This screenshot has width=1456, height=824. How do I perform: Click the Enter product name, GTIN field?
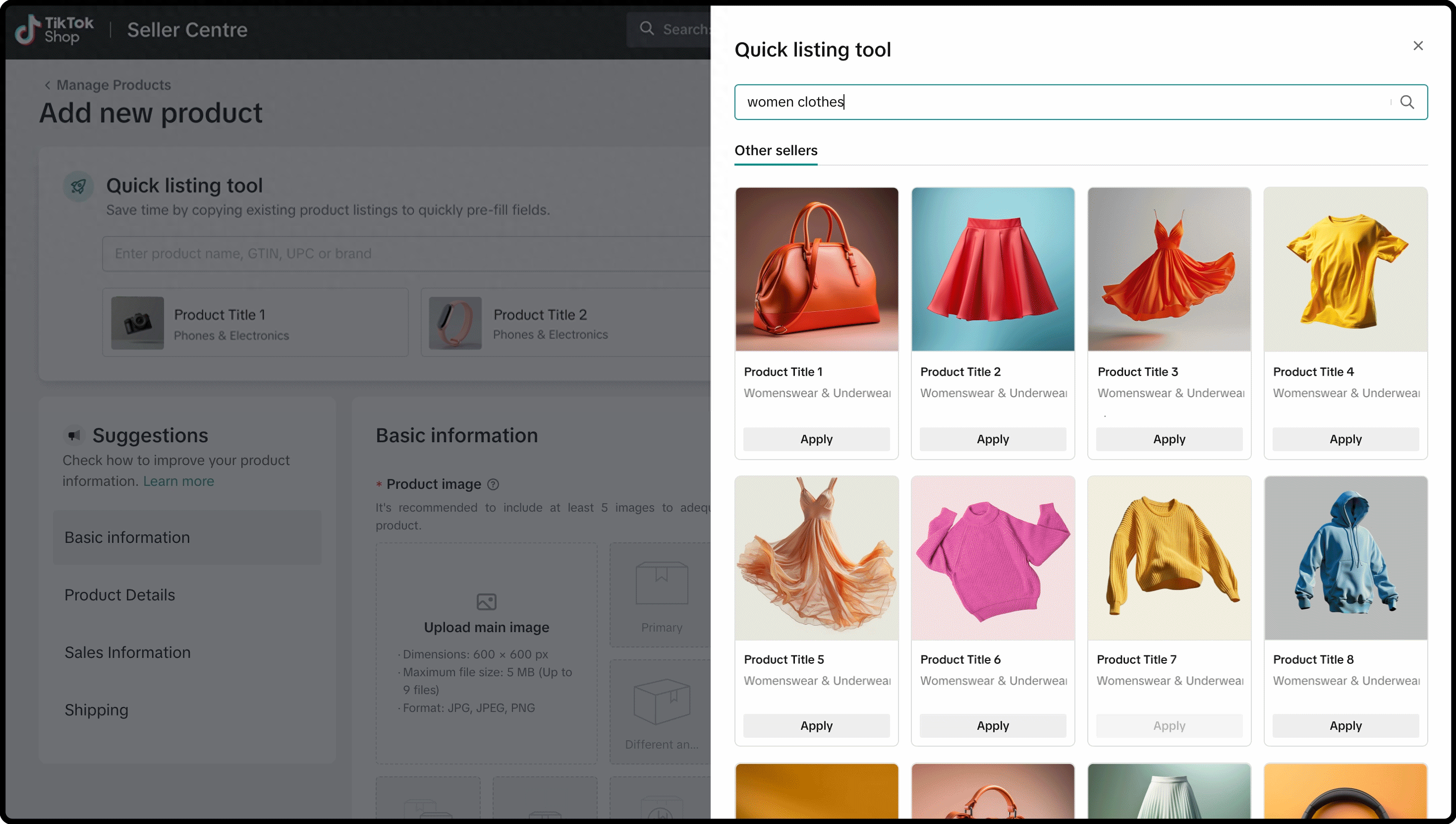point(406,253)
